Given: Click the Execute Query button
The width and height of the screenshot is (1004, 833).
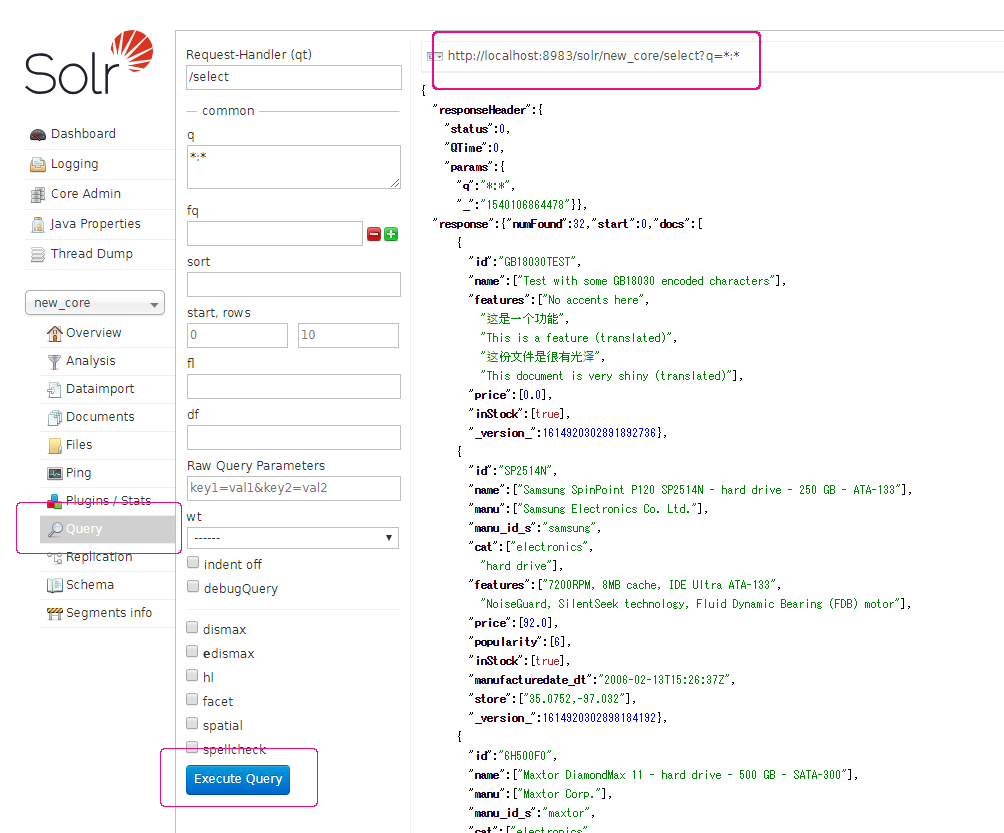Looking at the screenshot, I should tap(238, 779).
